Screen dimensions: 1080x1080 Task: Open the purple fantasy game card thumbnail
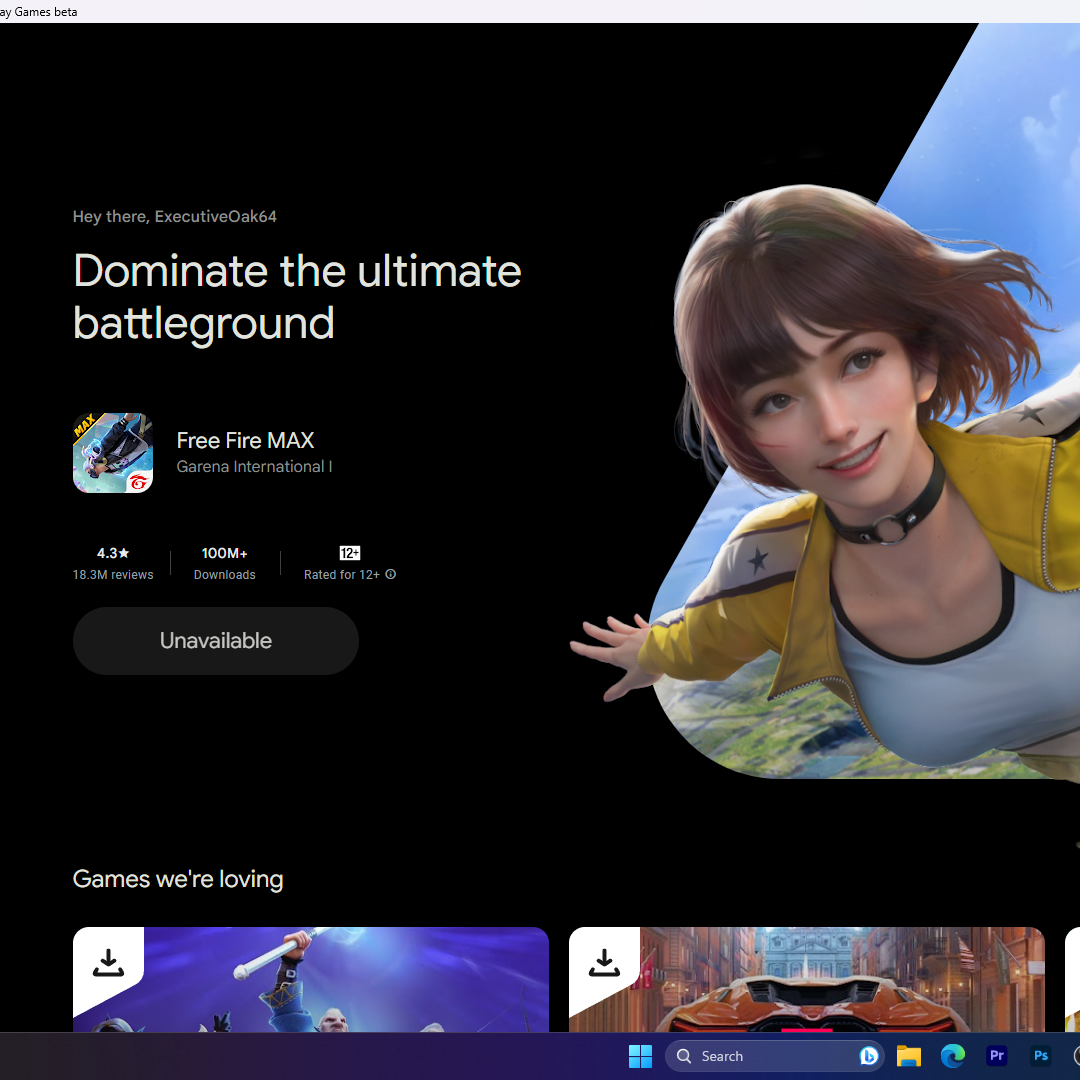click(340, 985)
